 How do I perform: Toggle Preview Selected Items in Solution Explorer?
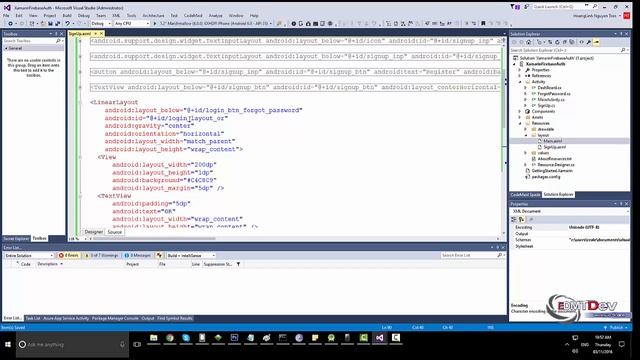[x=596, y=42]
